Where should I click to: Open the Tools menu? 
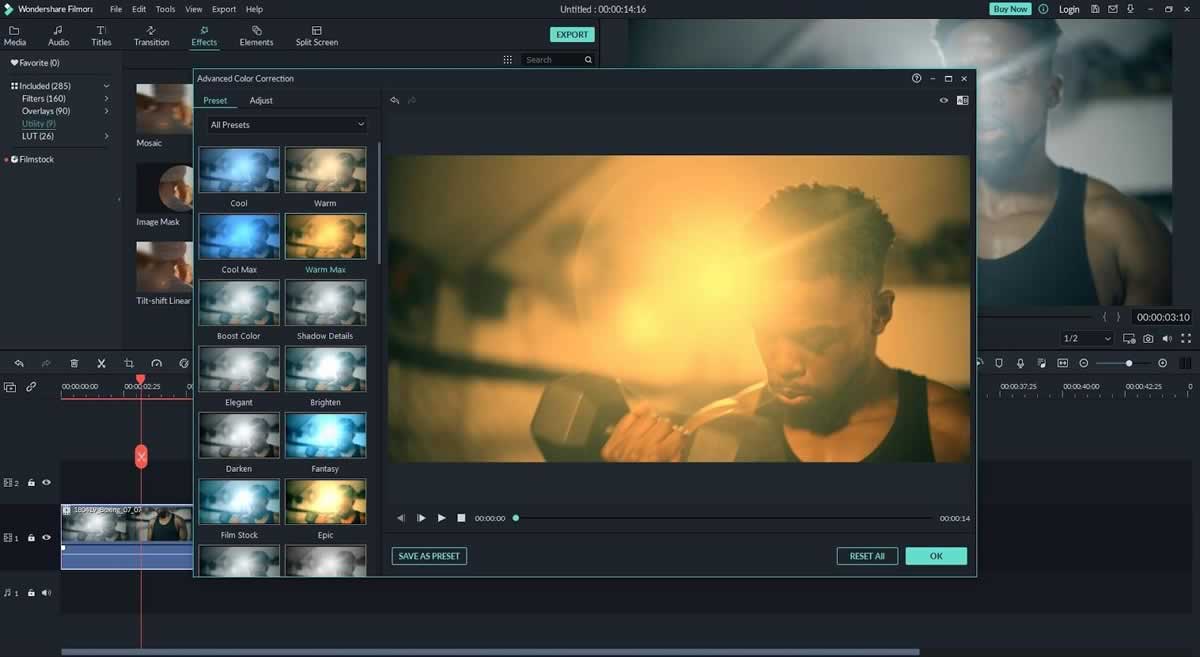coord(165,8)
